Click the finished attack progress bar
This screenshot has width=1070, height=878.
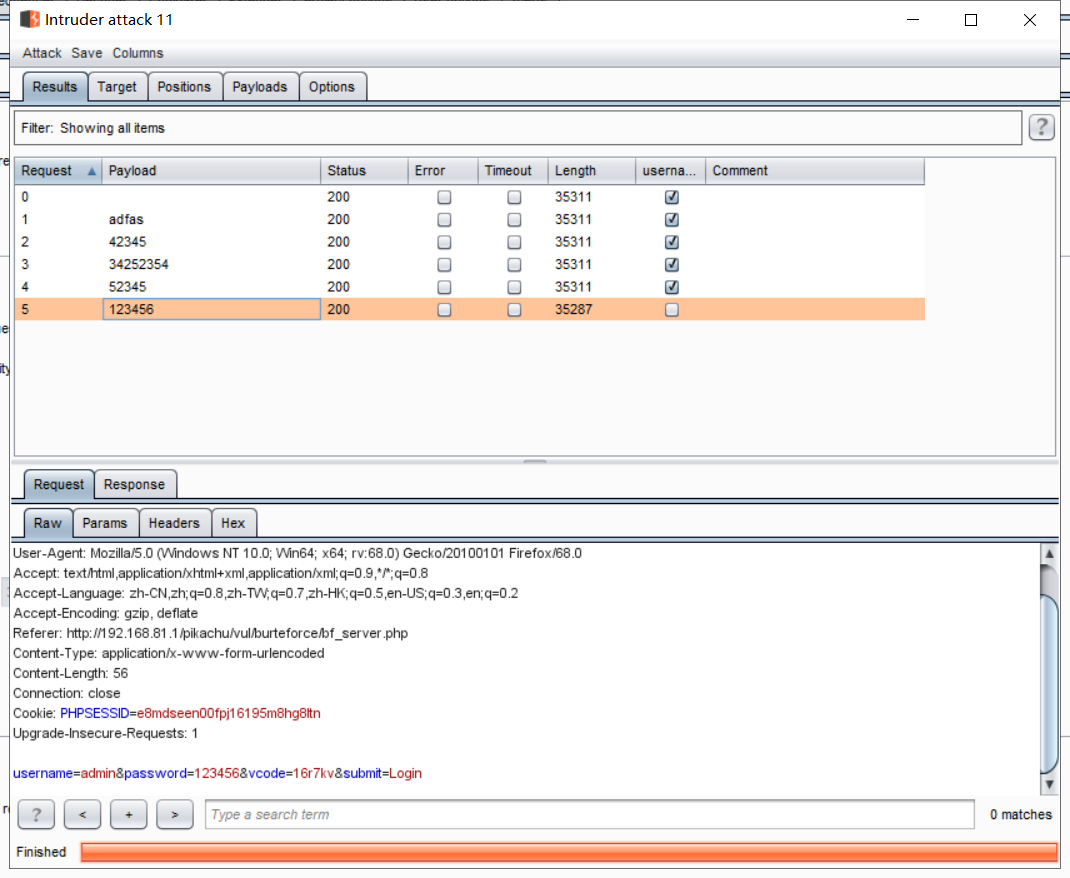568,852
